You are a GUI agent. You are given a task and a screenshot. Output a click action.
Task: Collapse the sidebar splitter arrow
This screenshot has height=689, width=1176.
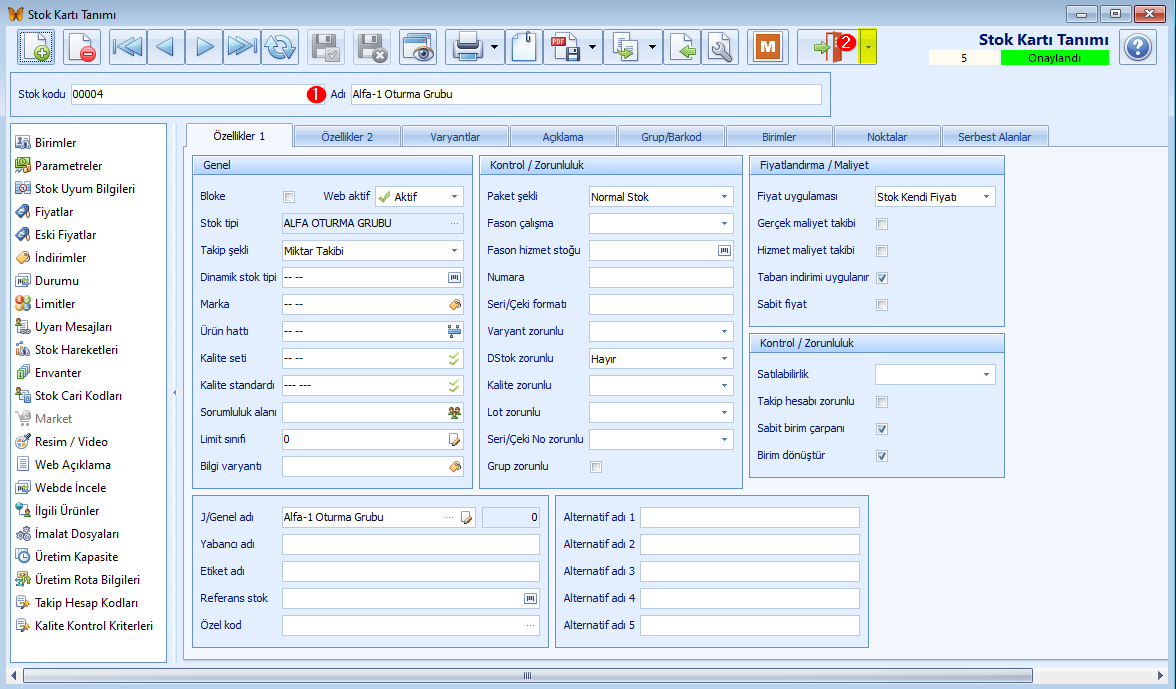pyautogui.click(x=175, y=392)
